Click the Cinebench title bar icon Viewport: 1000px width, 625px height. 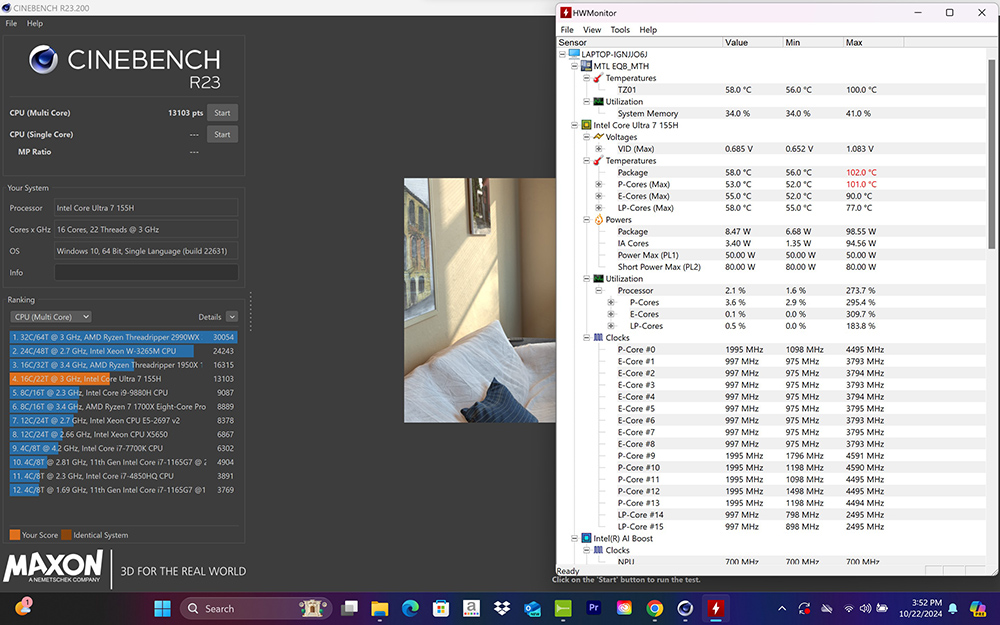pos(6,8)
